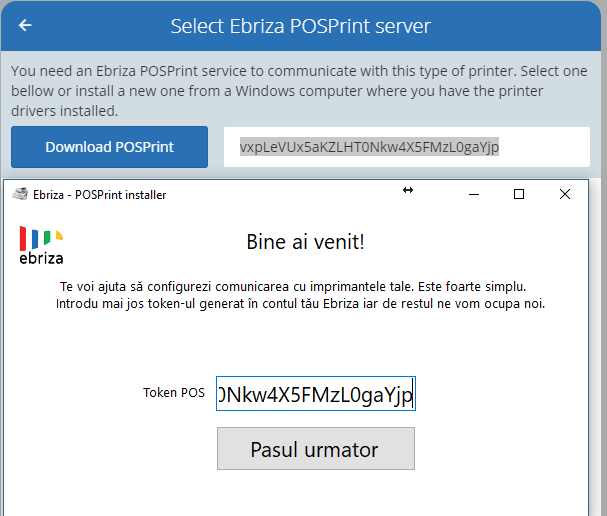Minimize the POSPrint installer window
The image size is (607, 516).
click(474, 194)
